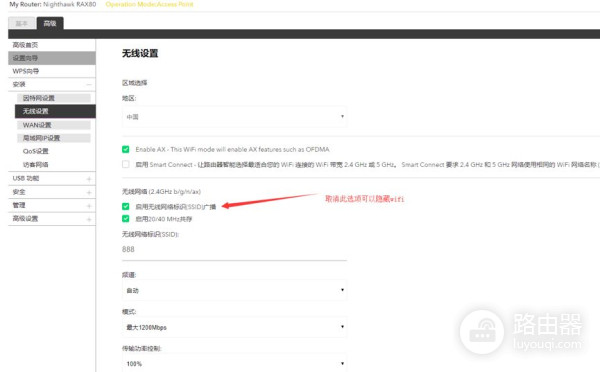Open the 频道 channel dropdown
This screenshot has height=372, width=600.
tap(234, 290)
